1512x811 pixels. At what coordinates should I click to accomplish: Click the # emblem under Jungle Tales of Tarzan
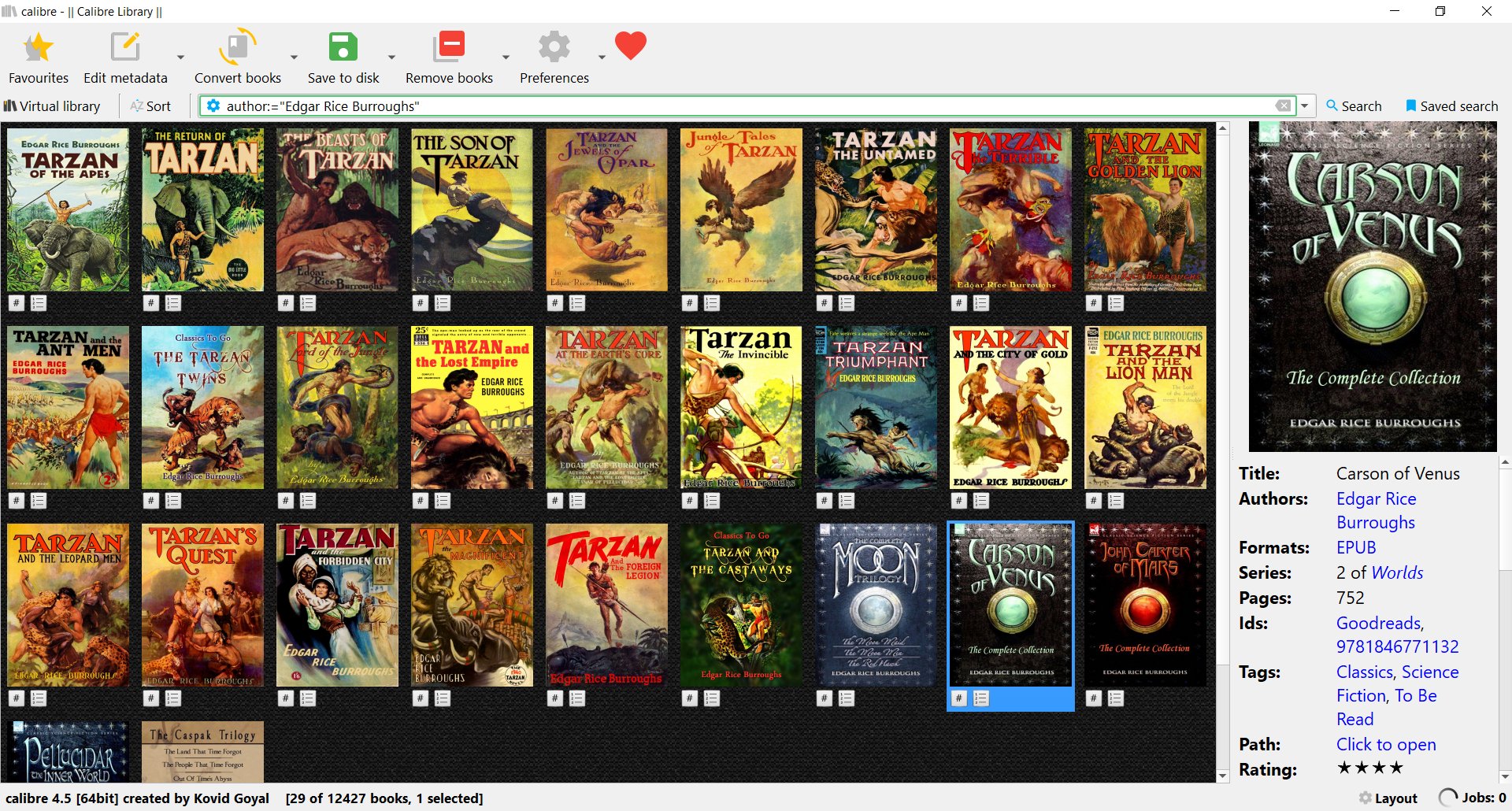690,303
